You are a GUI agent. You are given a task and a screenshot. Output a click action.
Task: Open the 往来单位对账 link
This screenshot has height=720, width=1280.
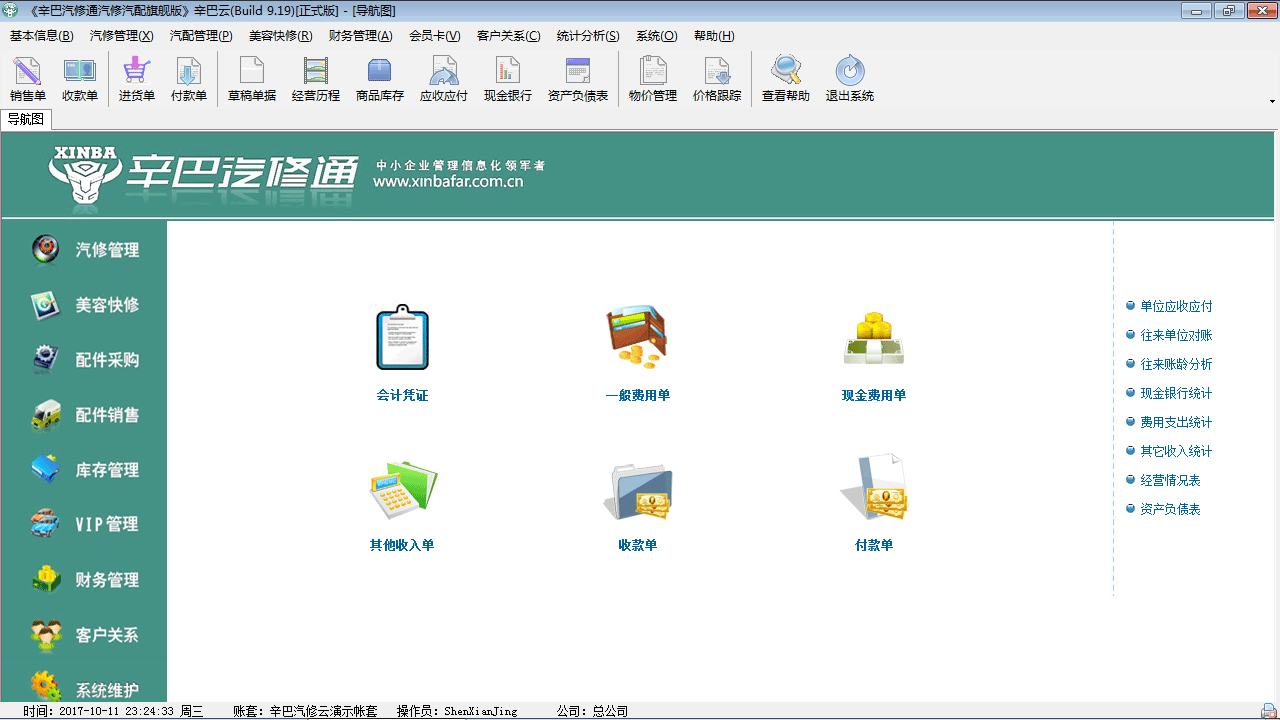(1176, 335)
